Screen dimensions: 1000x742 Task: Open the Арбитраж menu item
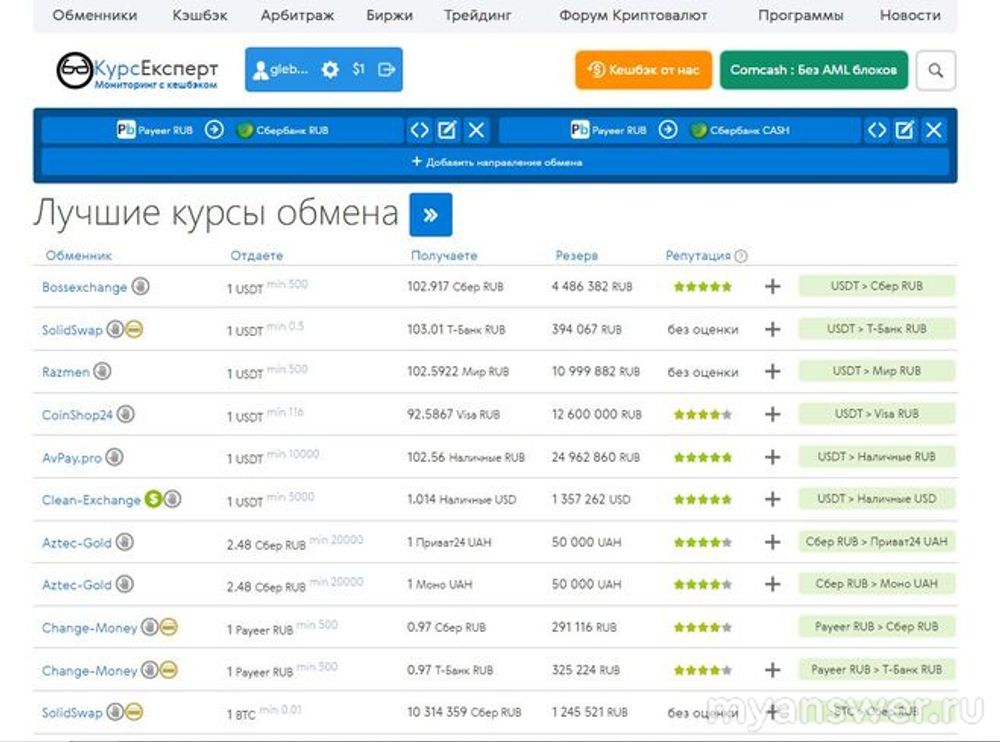[297, 16]
